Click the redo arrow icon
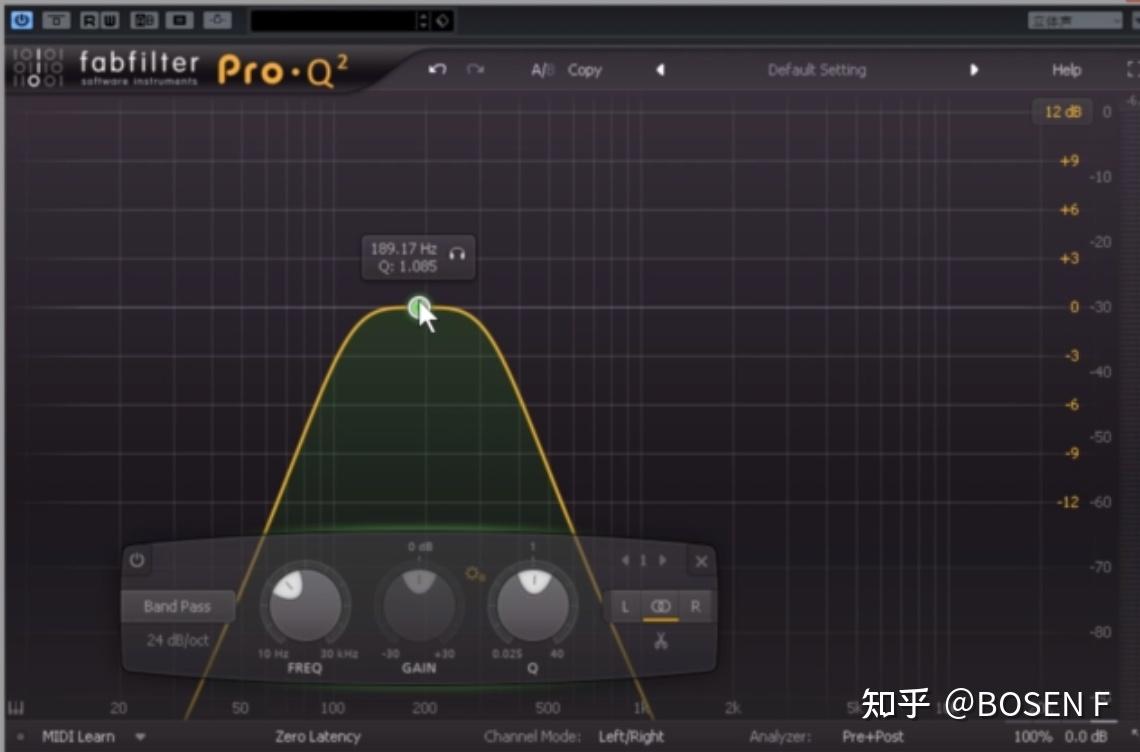This screenshot has width=1140, height=752. (x=475, y=69)
